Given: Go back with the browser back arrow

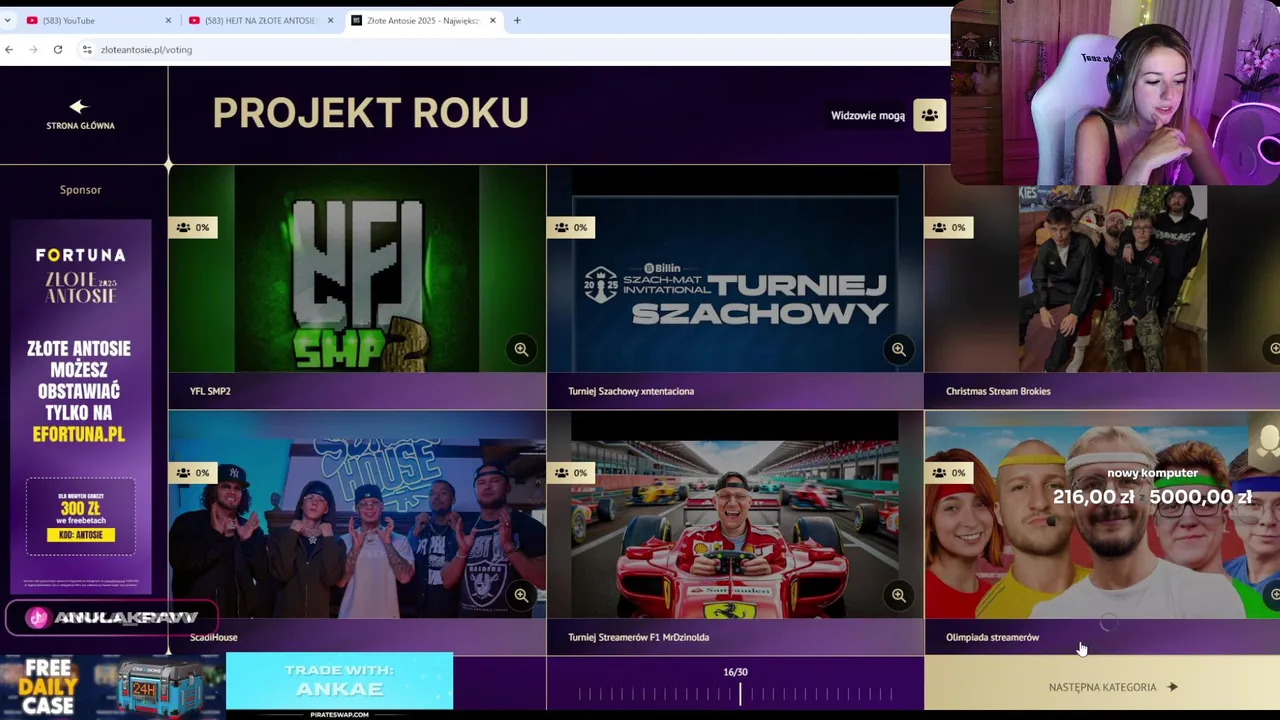Looking at the screenshot, I should pos(9,49).
